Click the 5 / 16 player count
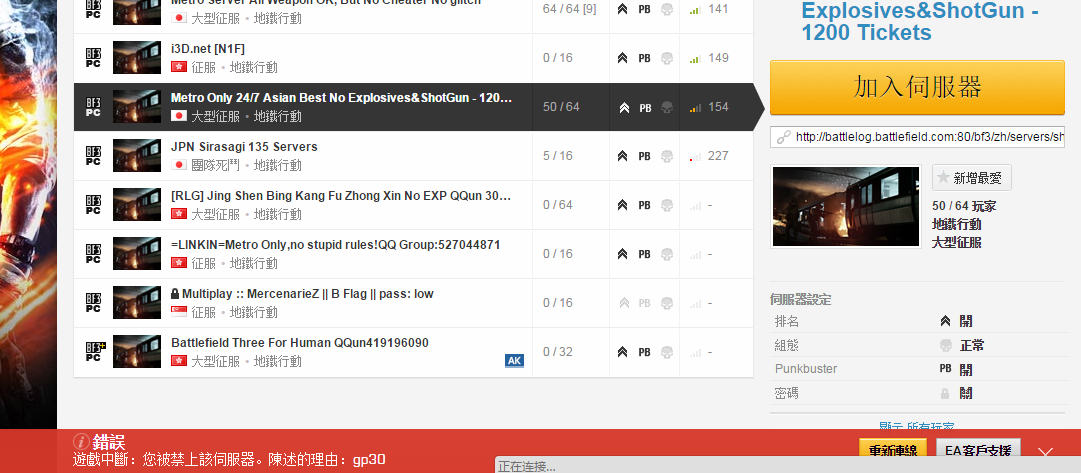The width and height of the screenshot is (1081, 473). (558, 156)
